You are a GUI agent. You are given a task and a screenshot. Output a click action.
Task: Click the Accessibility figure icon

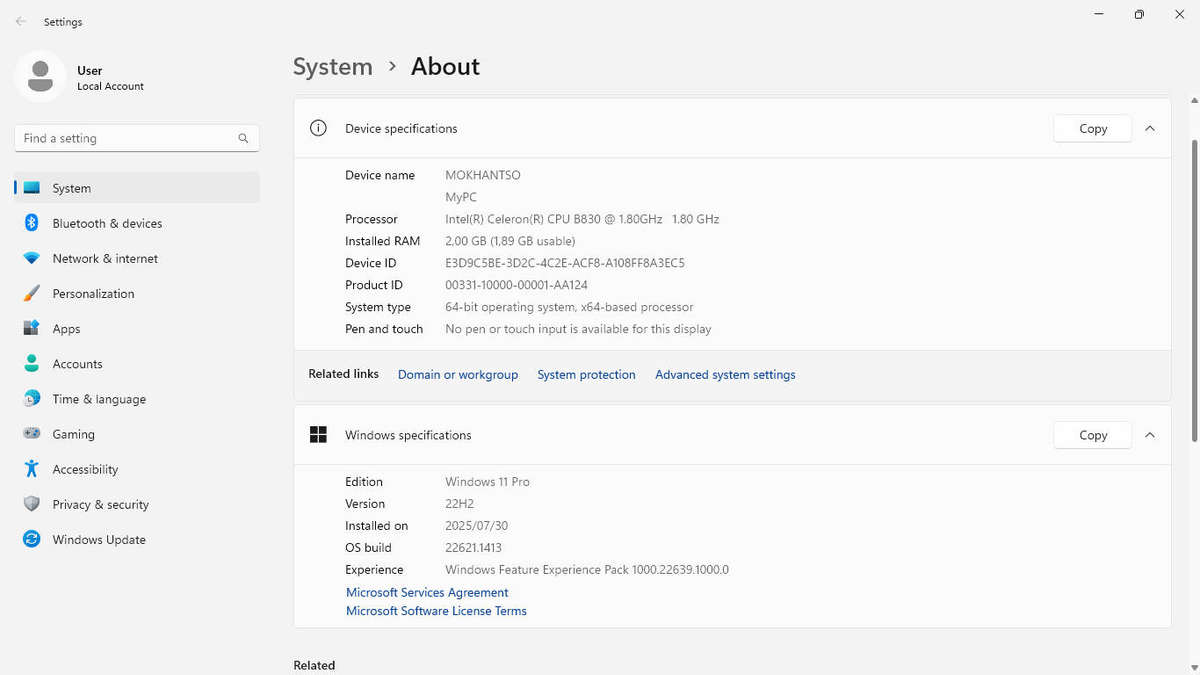tap(32, 469)
